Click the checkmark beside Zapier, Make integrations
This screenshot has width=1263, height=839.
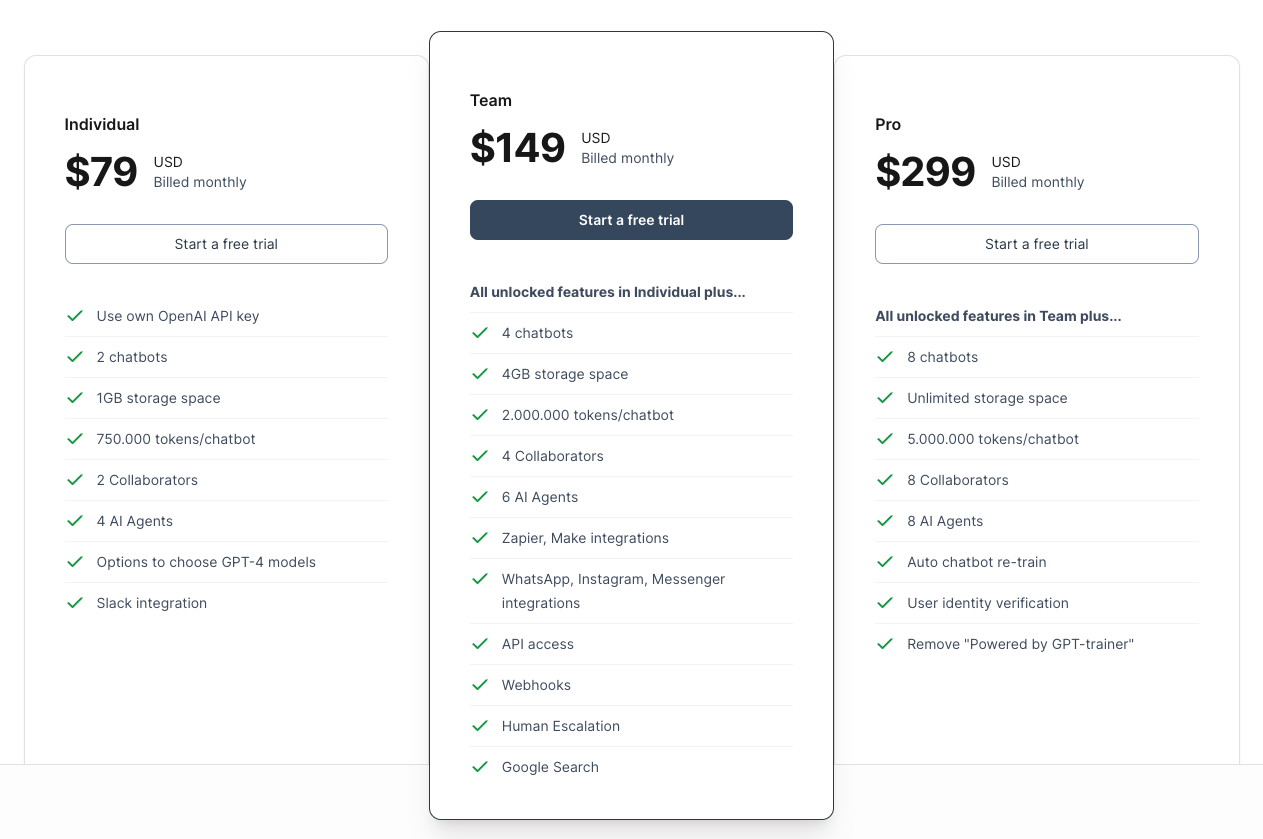480,538
